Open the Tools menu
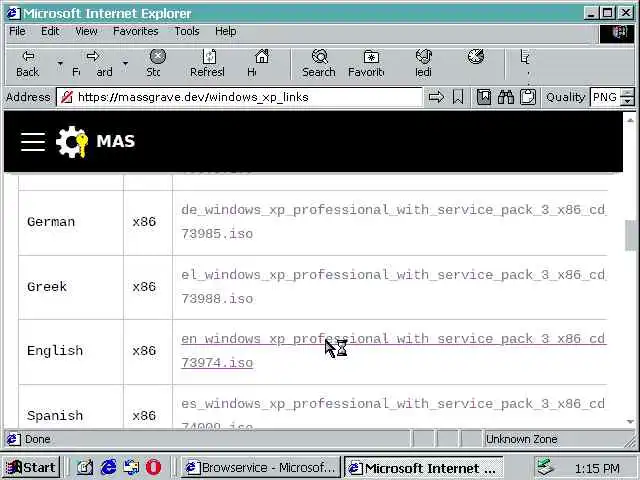This screenshot has width=640, height=480. tap(187, 31)
